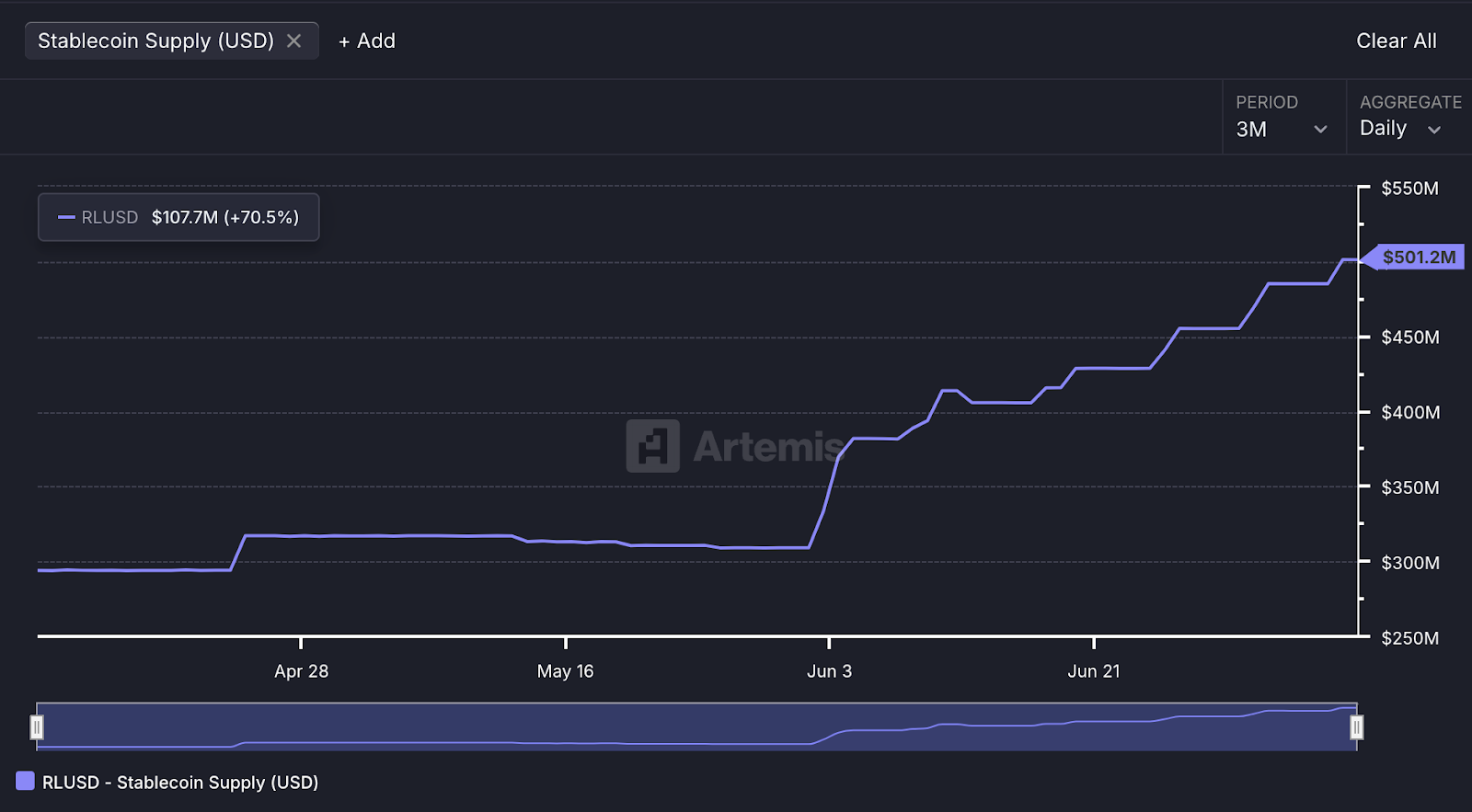Click RLUSD $107.7M (+70.5%) tooltip box
Image resolution: width=1472 pixels, height=812 pixels.
(x=178, y=217)
